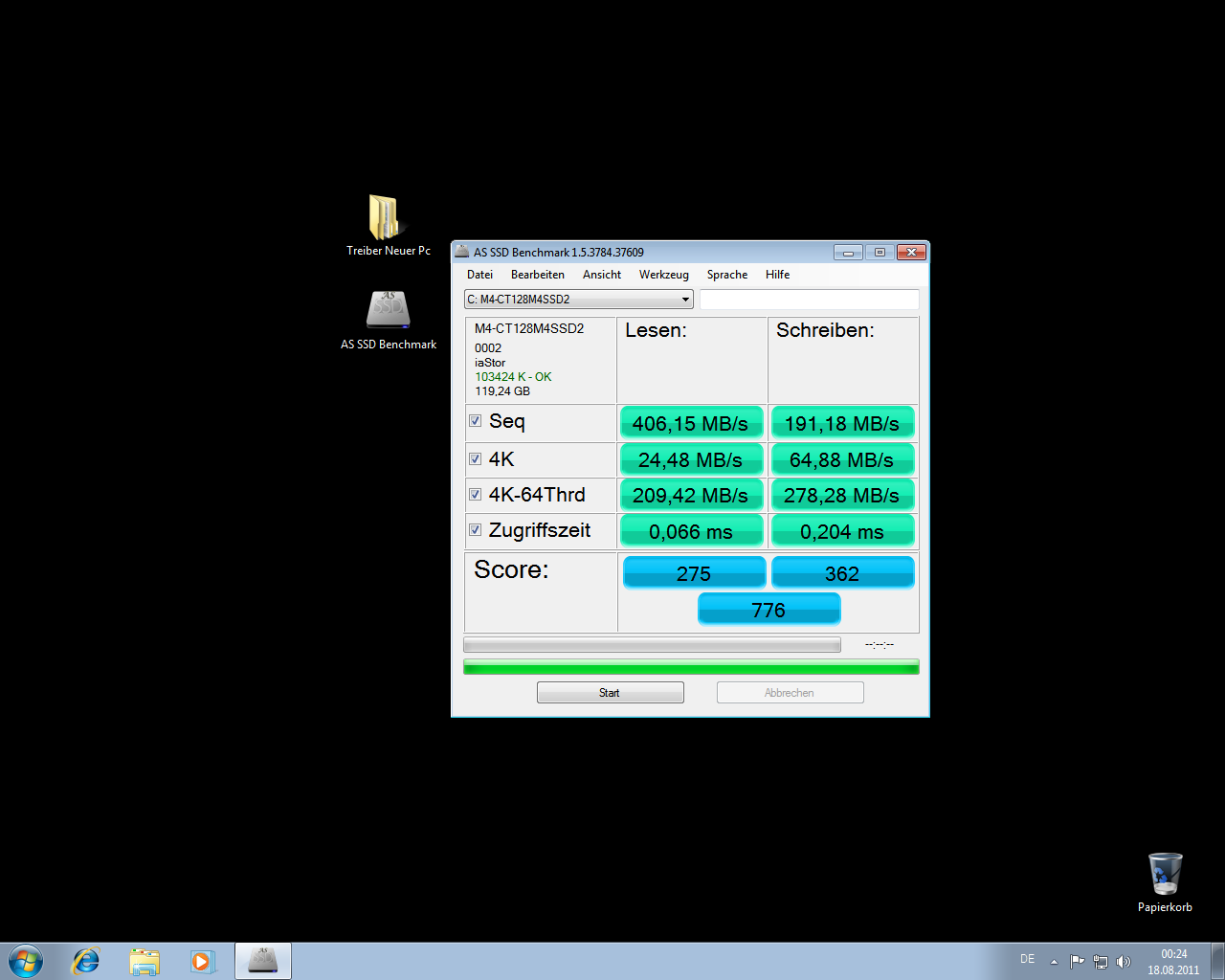1225x980 pixels.
Task: Click the Seq read result 406,15 MB/s
Action: [x=691, y=423]
